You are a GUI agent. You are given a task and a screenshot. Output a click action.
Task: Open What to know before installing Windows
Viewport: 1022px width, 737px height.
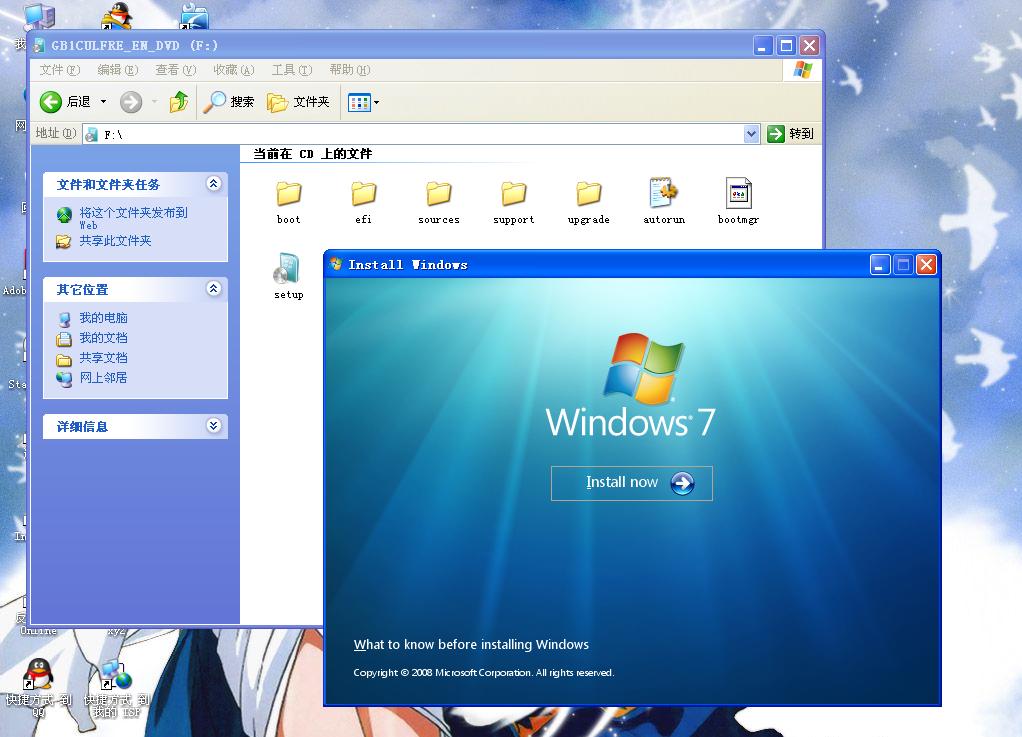(471, 644)
